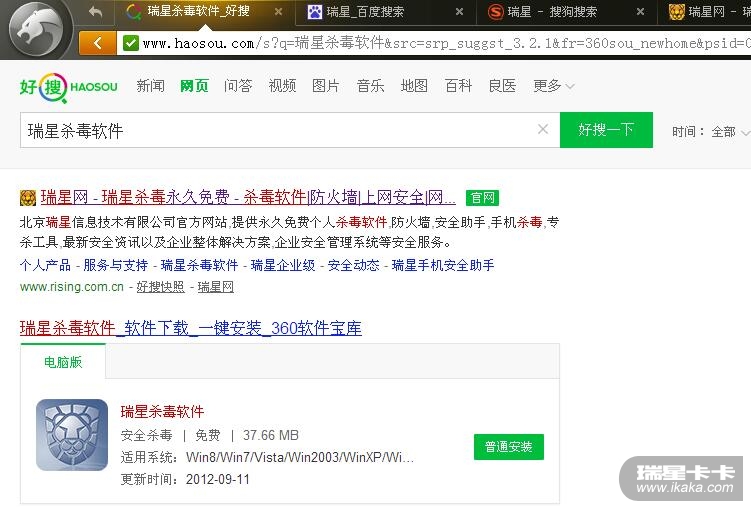This screenshot has width=751, height=507.
Task: Click the Haosou logo
Action: tap(68, 87)
